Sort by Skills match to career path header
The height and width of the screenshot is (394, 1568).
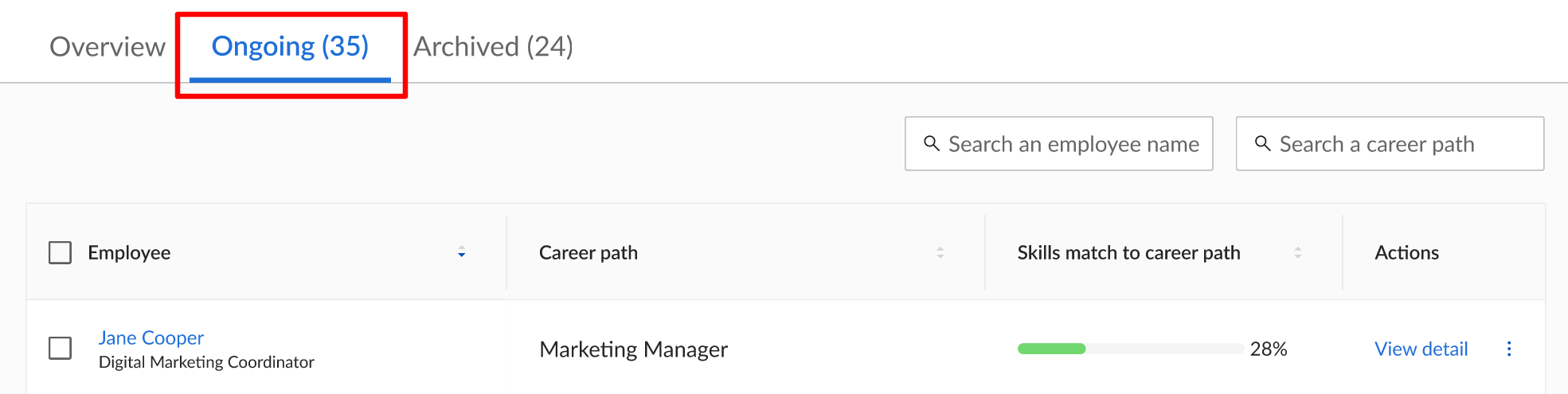tap(1128, 252)
